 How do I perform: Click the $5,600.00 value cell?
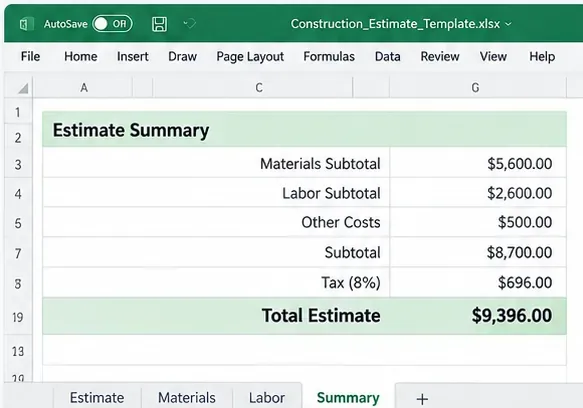478,163
